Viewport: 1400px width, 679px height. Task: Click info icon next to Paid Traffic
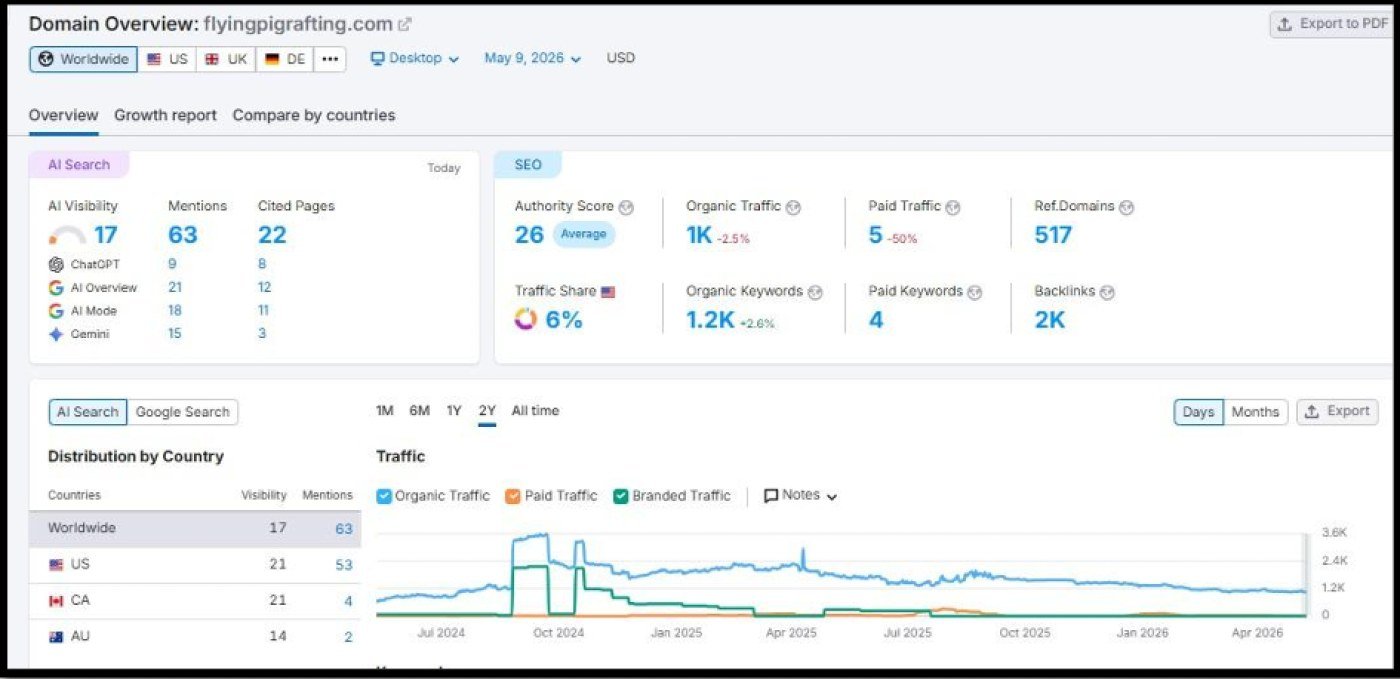point(953,207)
